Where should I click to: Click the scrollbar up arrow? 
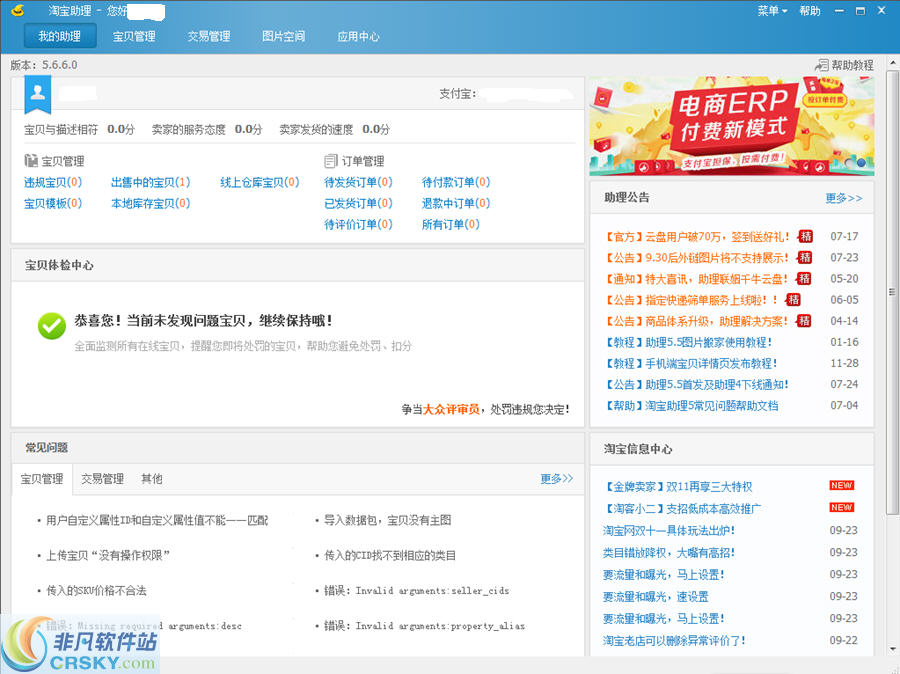[893, 62]
